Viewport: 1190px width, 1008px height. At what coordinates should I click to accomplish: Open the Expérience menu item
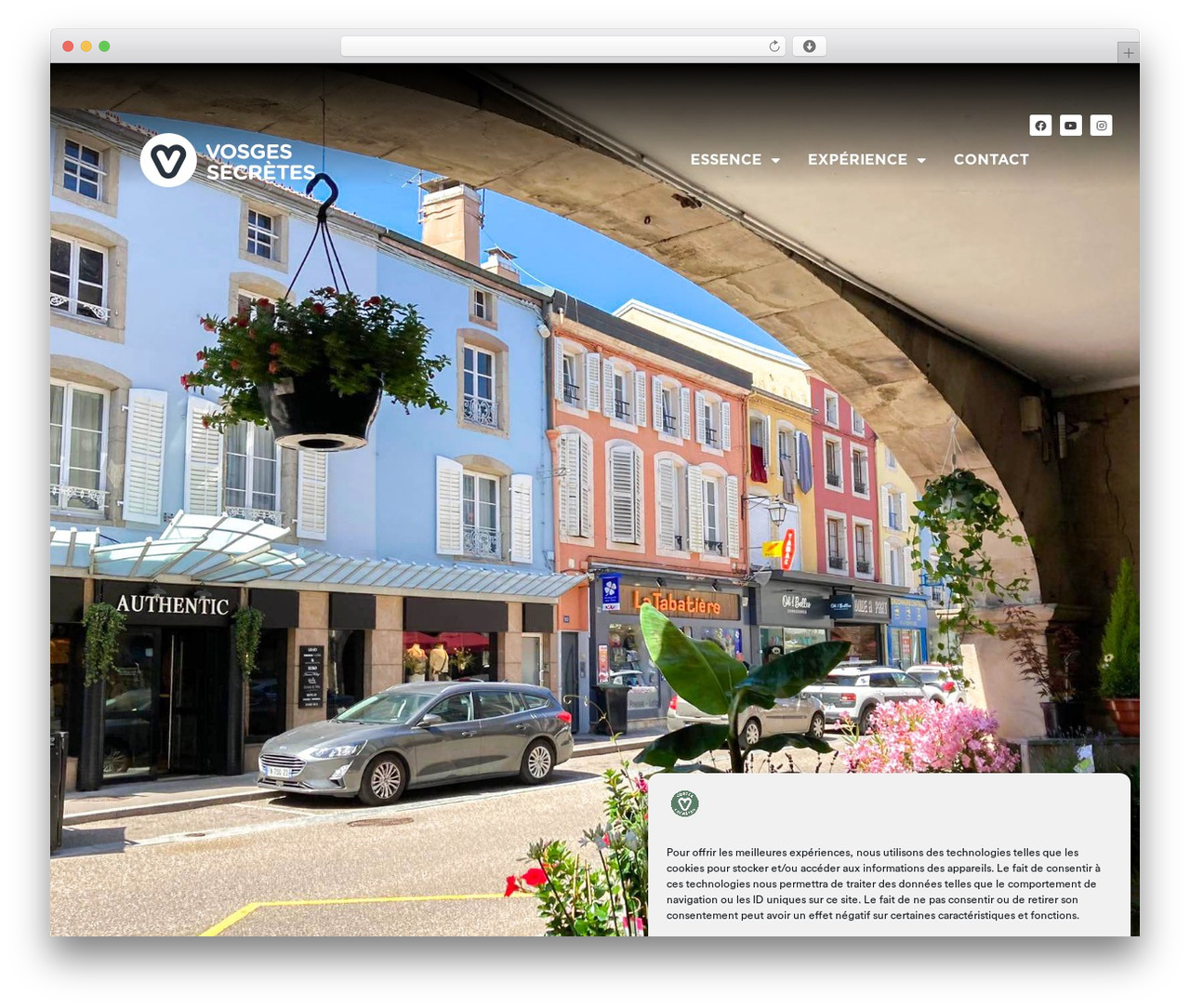[x=857, y=159]
